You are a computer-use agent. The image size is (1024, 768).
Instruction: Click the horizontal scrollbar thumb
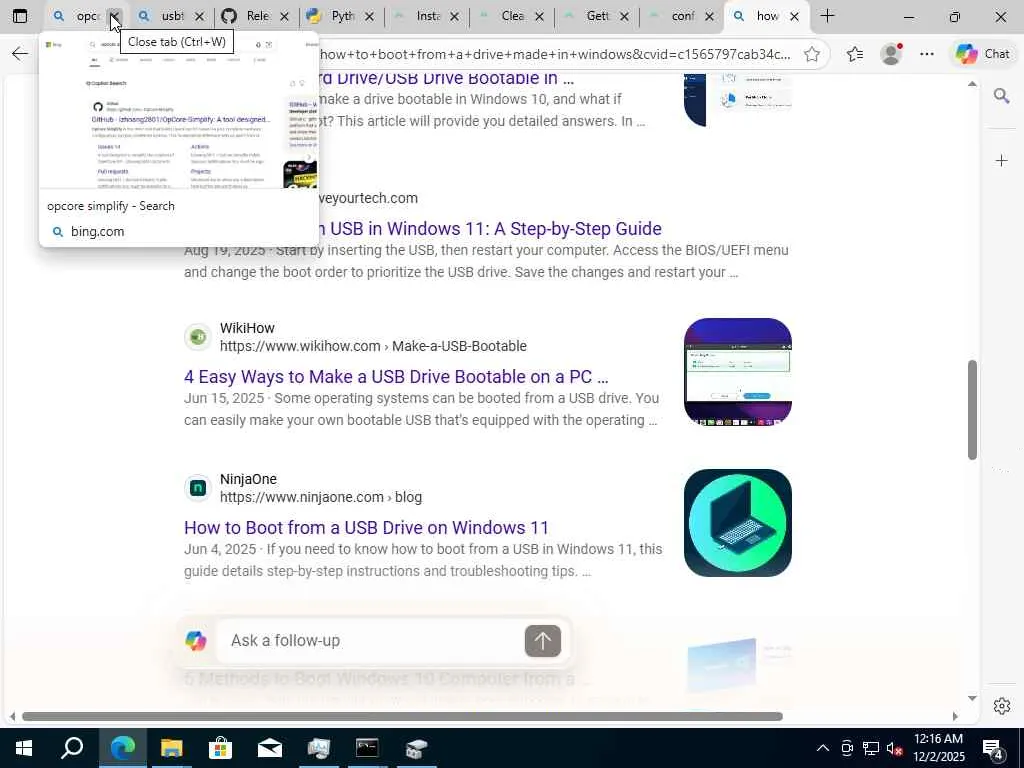point(402,716)
